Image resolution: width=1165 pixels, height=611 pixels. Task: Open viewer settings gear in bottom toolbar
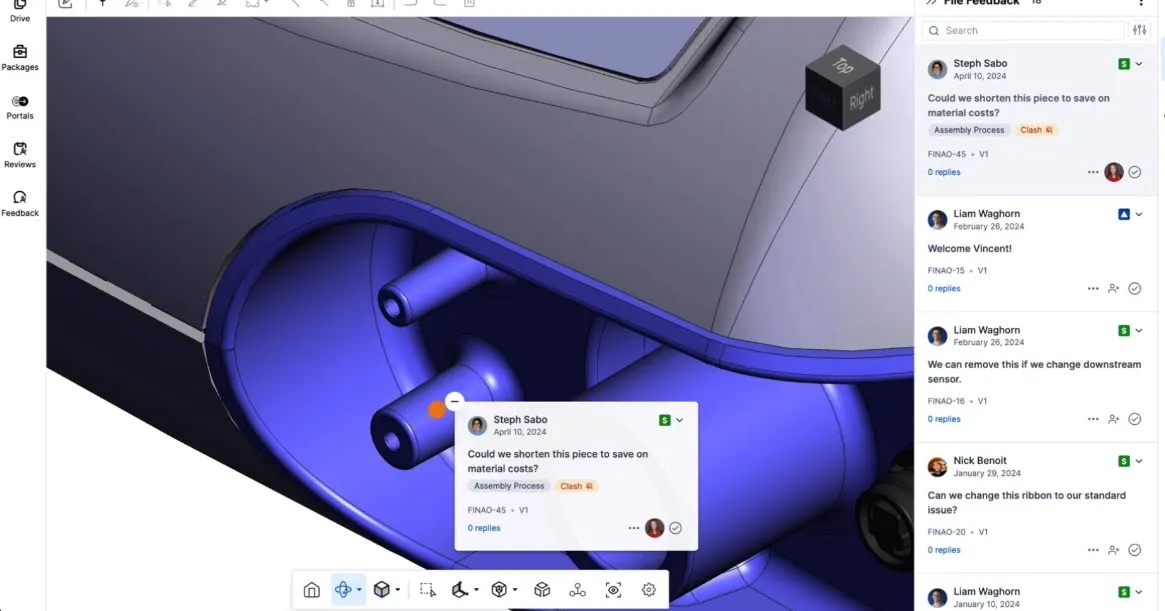[649, 590]
